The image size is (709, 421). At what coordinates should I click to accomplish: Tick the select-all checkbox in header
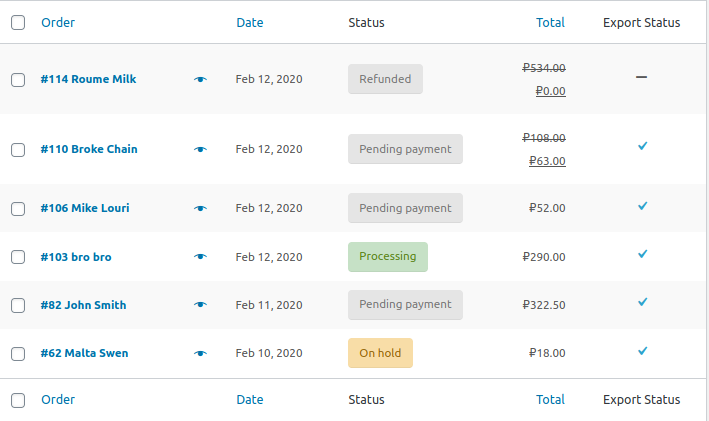click(x=18, y=22)
